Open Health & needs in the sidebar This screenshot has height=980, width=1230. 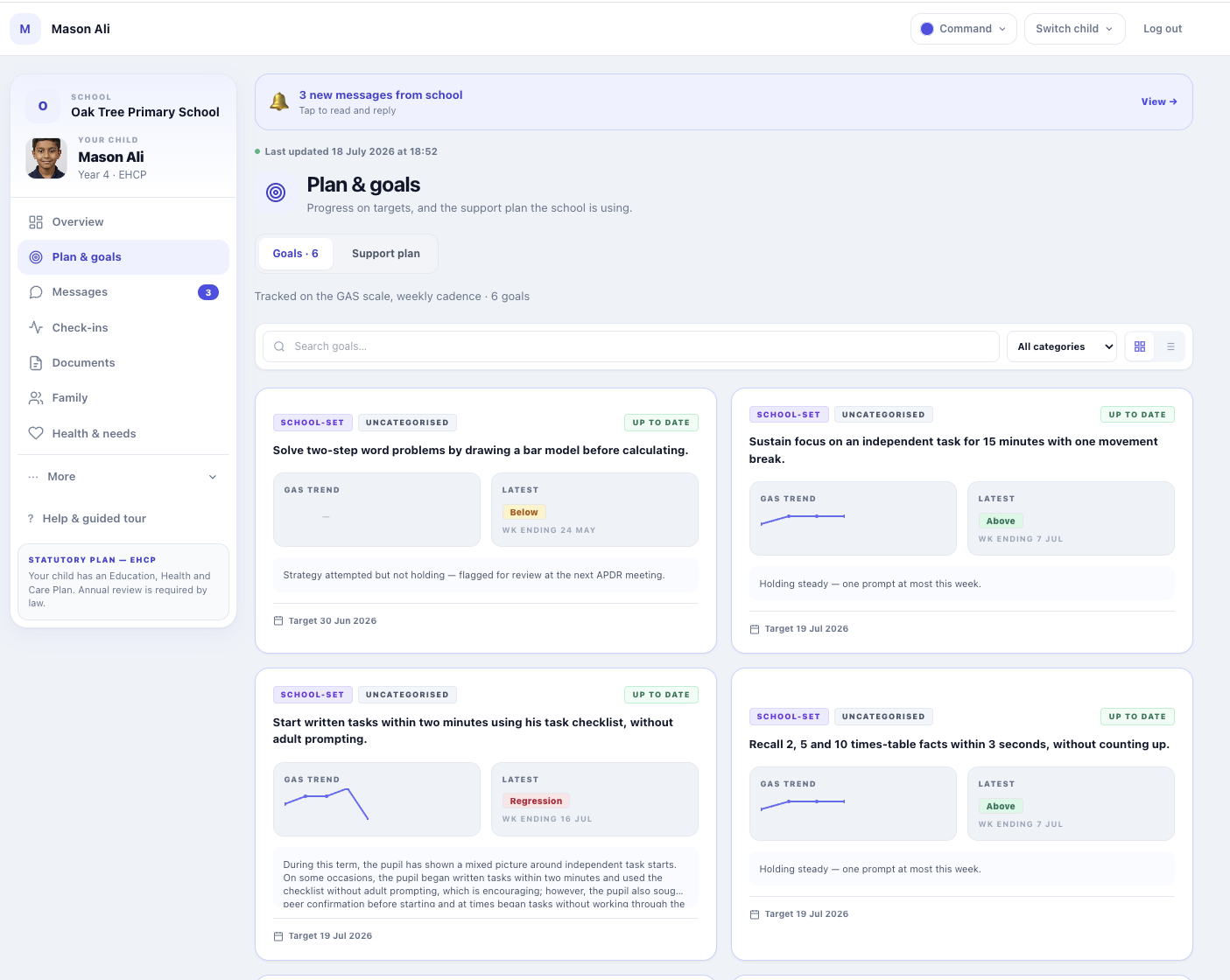pos(123,433)
